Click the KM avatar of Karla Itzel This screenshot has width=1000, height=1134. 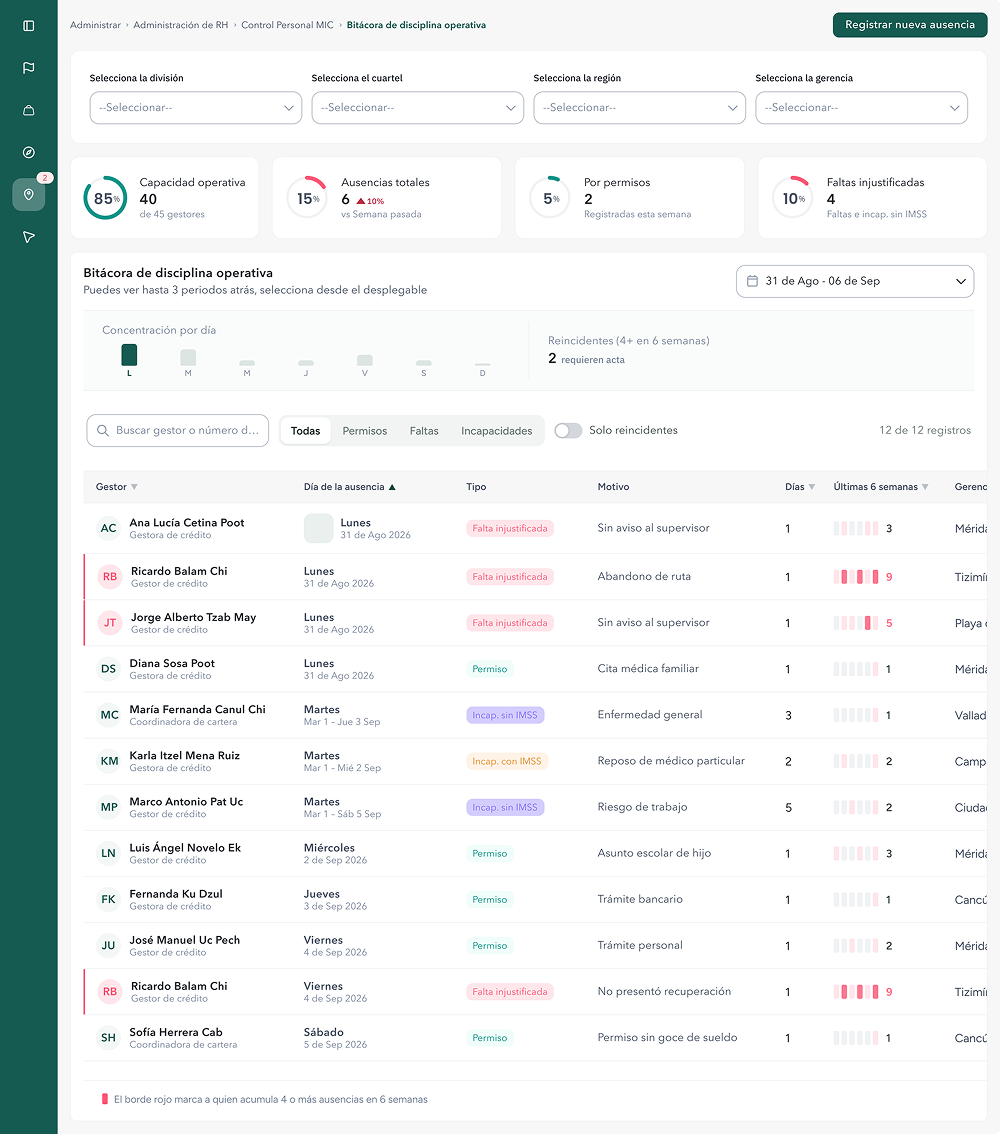[x=109, y=761]
